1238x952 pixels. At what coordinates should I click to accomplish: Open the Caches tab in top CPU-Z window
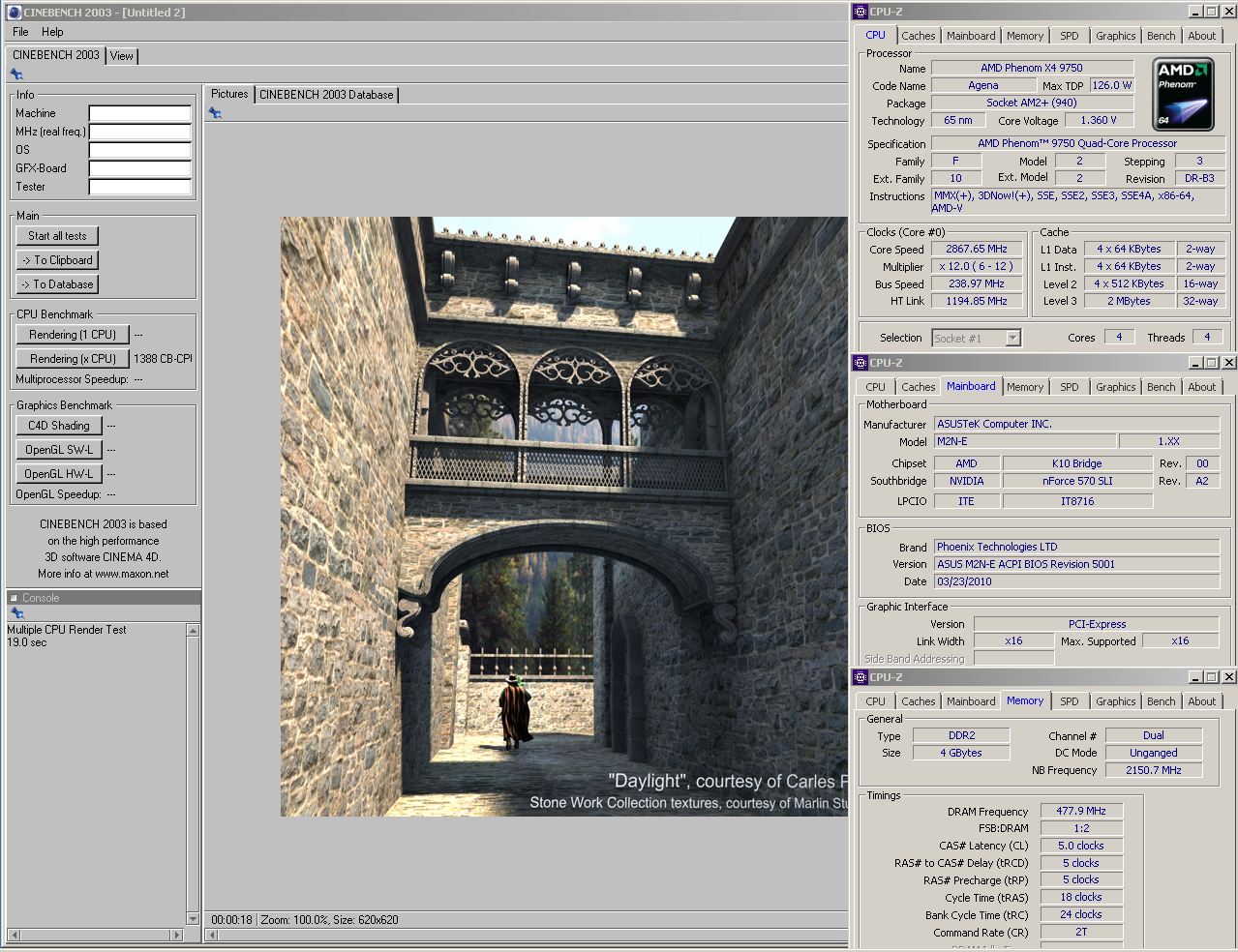tap(918, 36)
